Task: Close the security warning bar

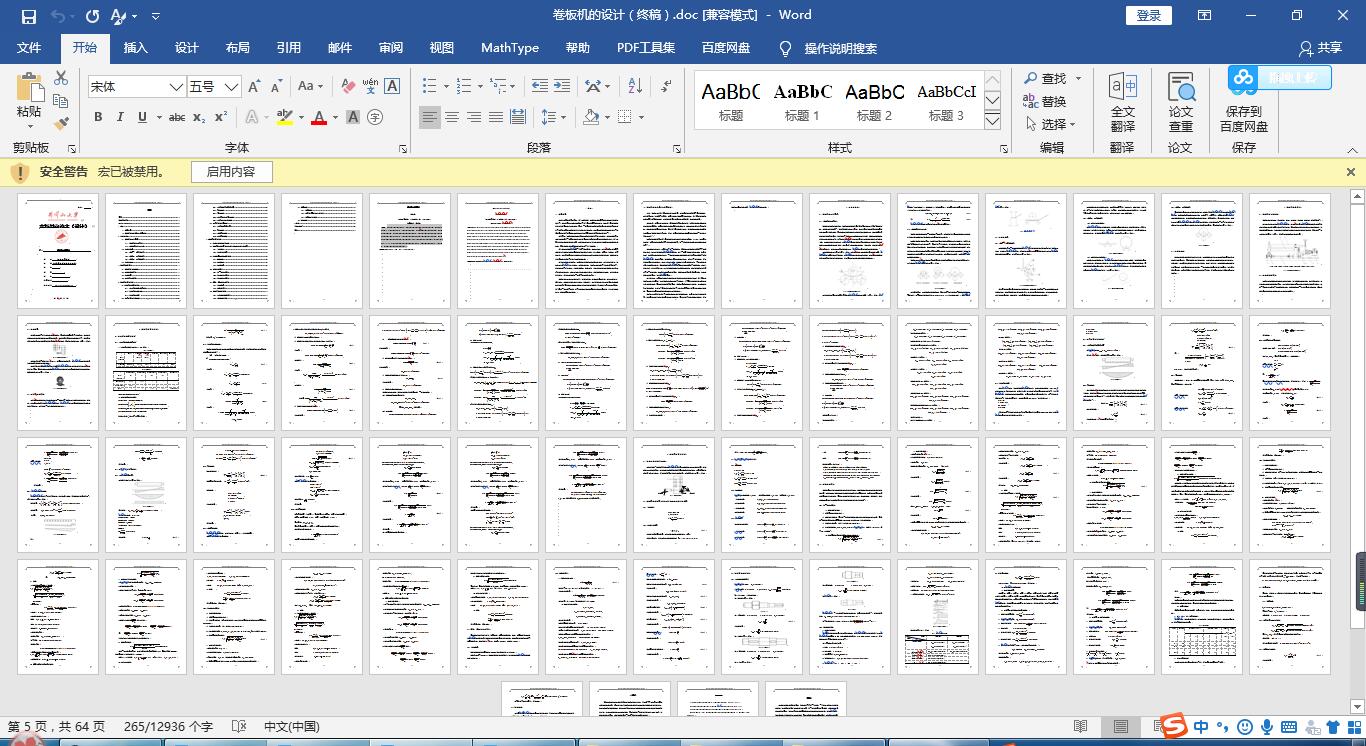Action: pos(1350,172)
